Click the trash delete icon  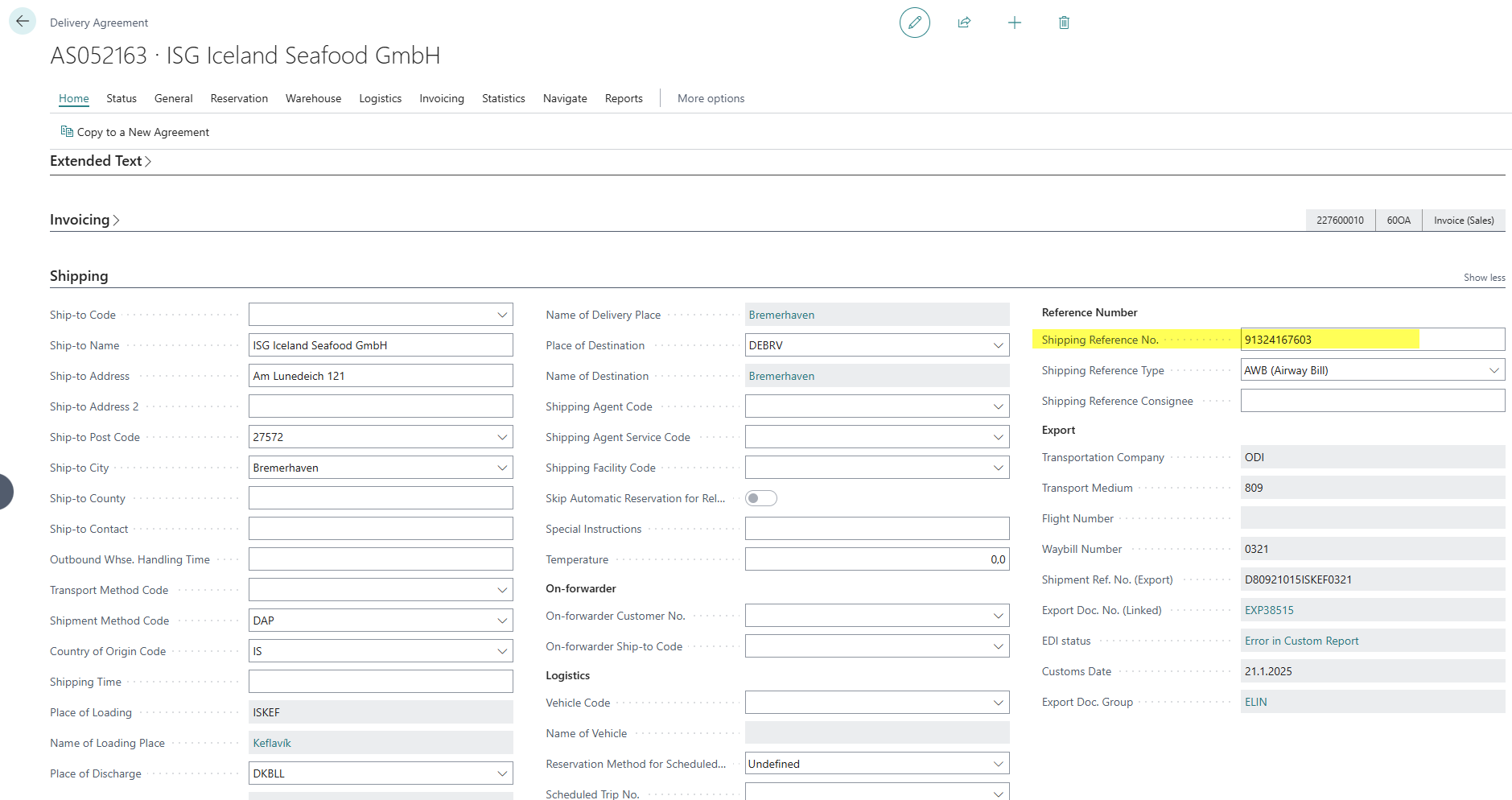click(1064, 23)
